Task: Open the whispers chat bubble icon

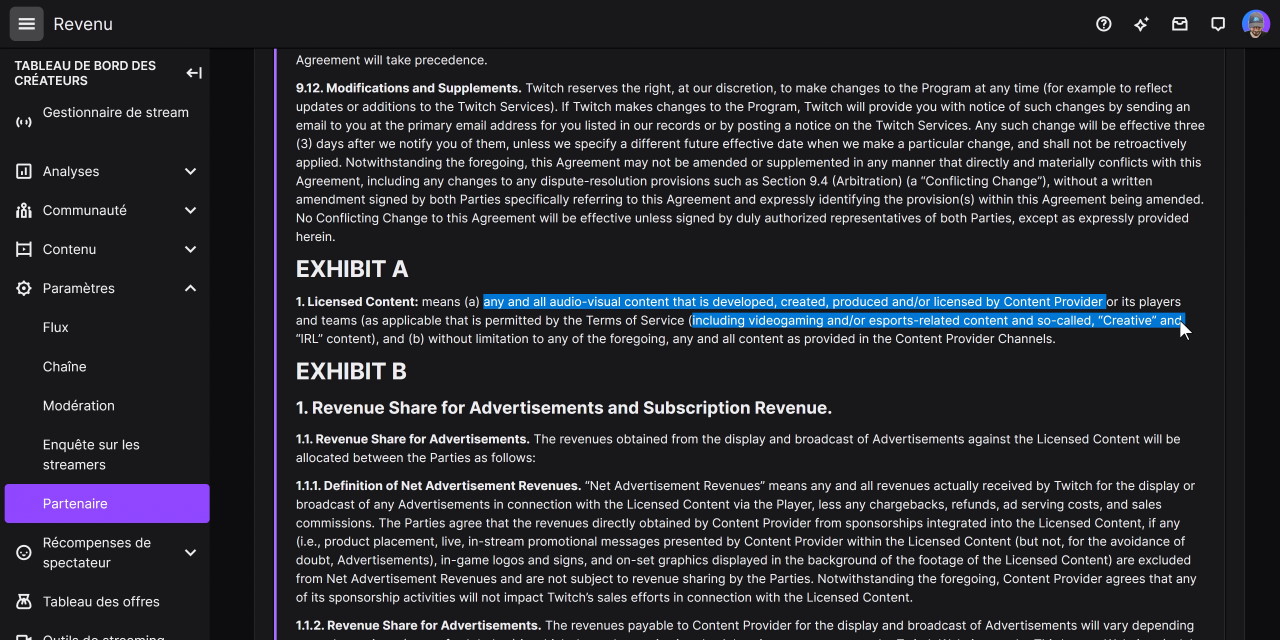Action: [x=1218, y=24]
